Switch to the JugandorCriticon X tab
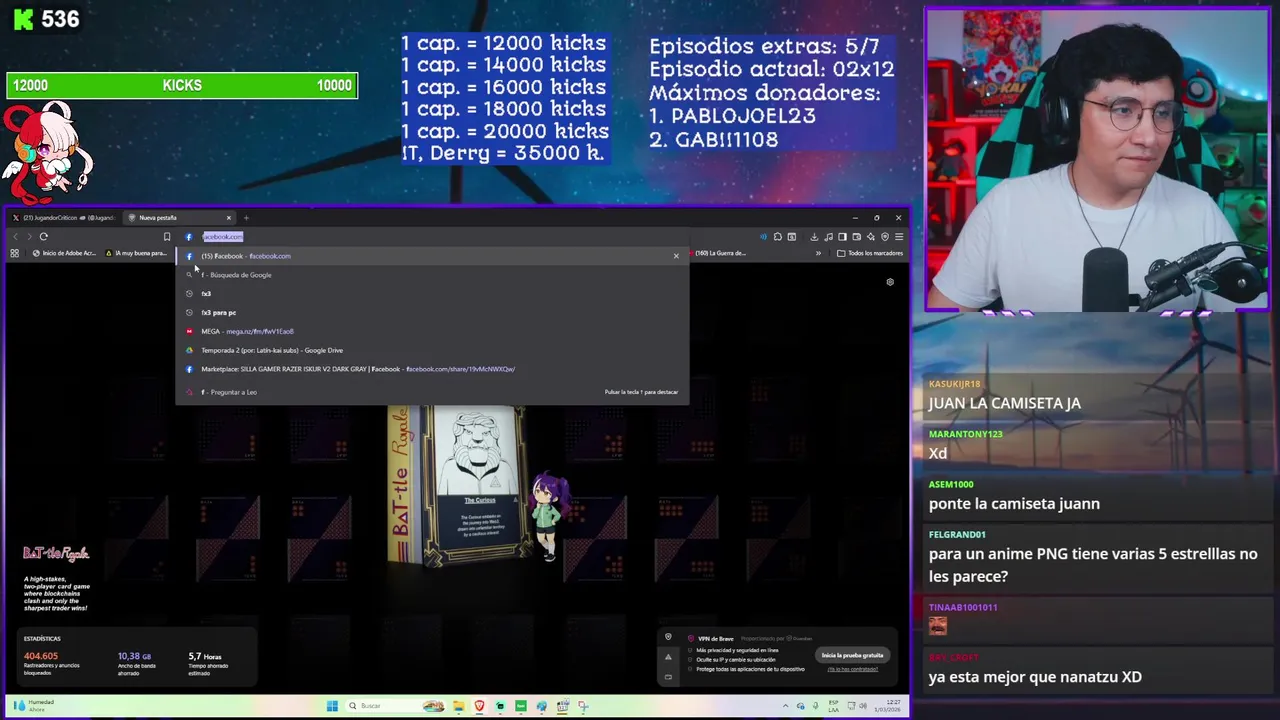The height and width of the screenshot is (720, 1280). 65,218
